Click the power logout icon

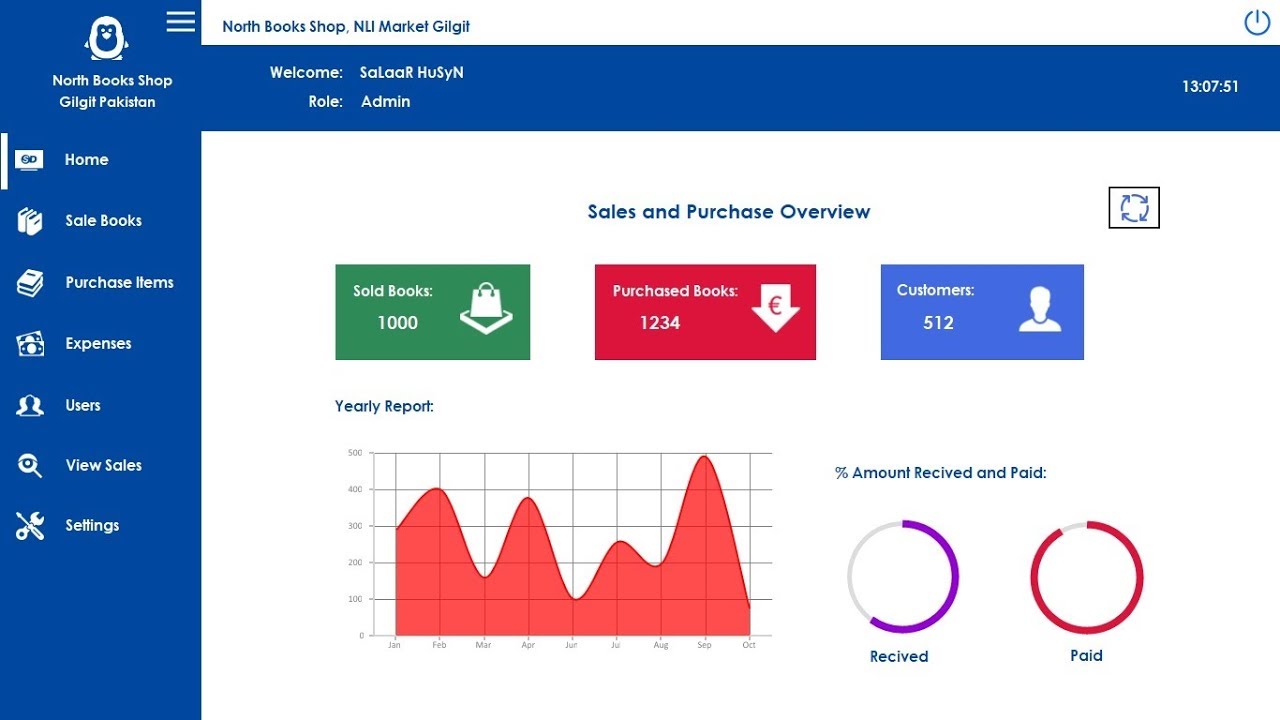point(1256,22)
